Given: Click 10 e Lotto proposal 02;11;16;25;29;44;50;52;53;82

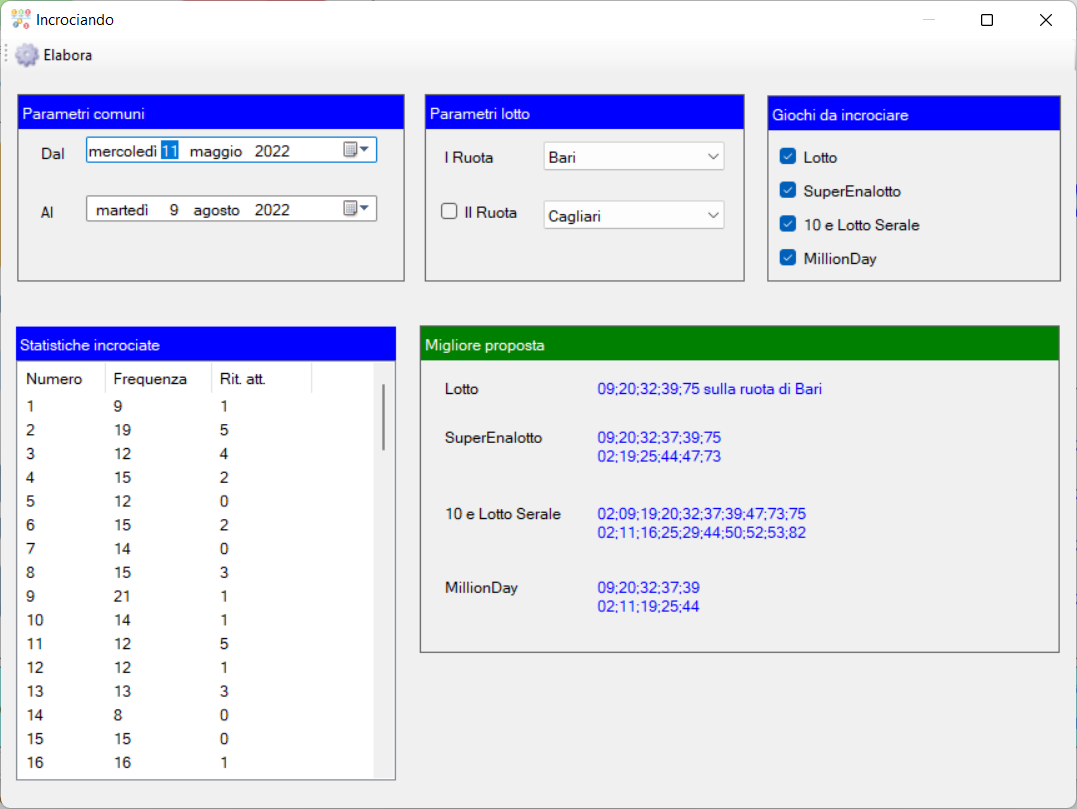Looking at the screenshot, I should click(701, 532).
